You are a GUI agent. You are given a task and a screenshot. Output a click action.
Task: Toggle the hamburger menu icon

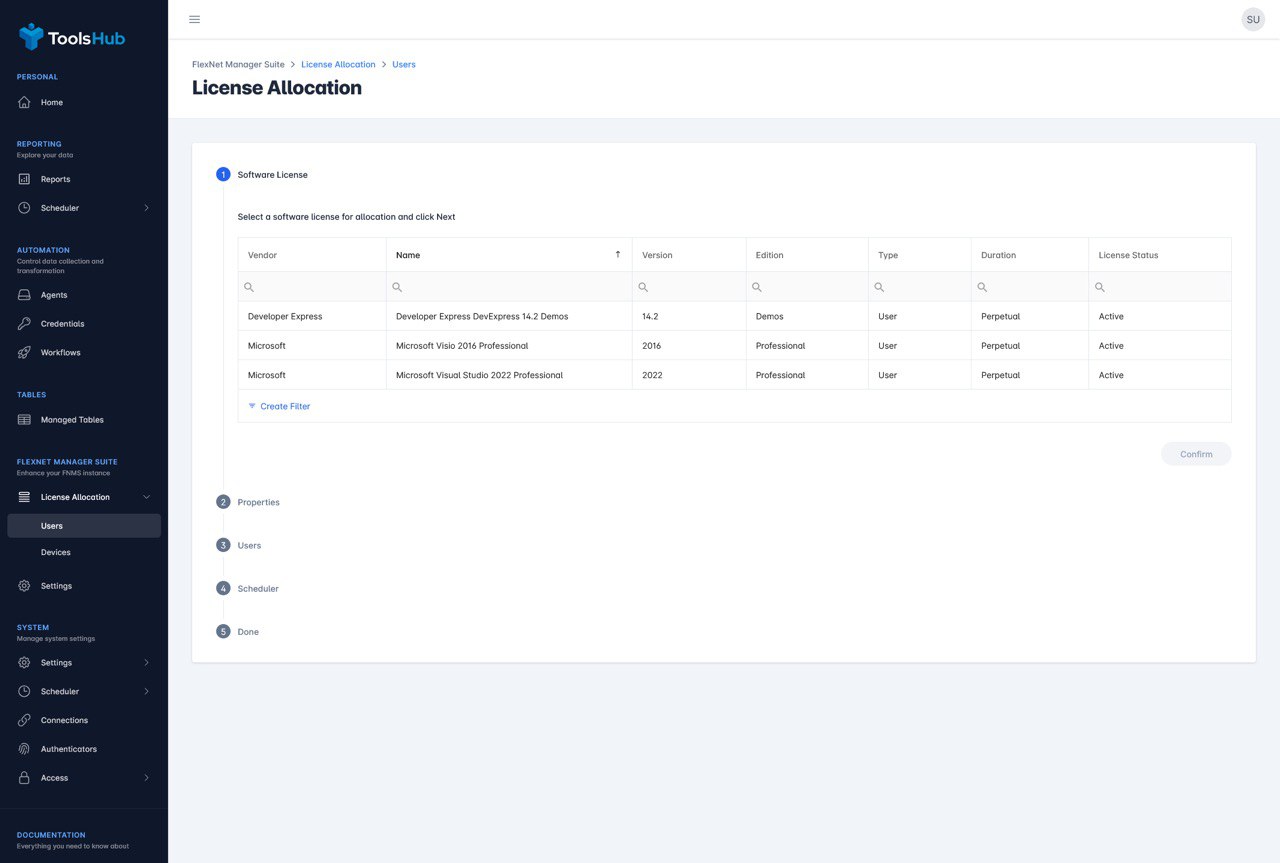pyautogui.click(x=194, y=19)
